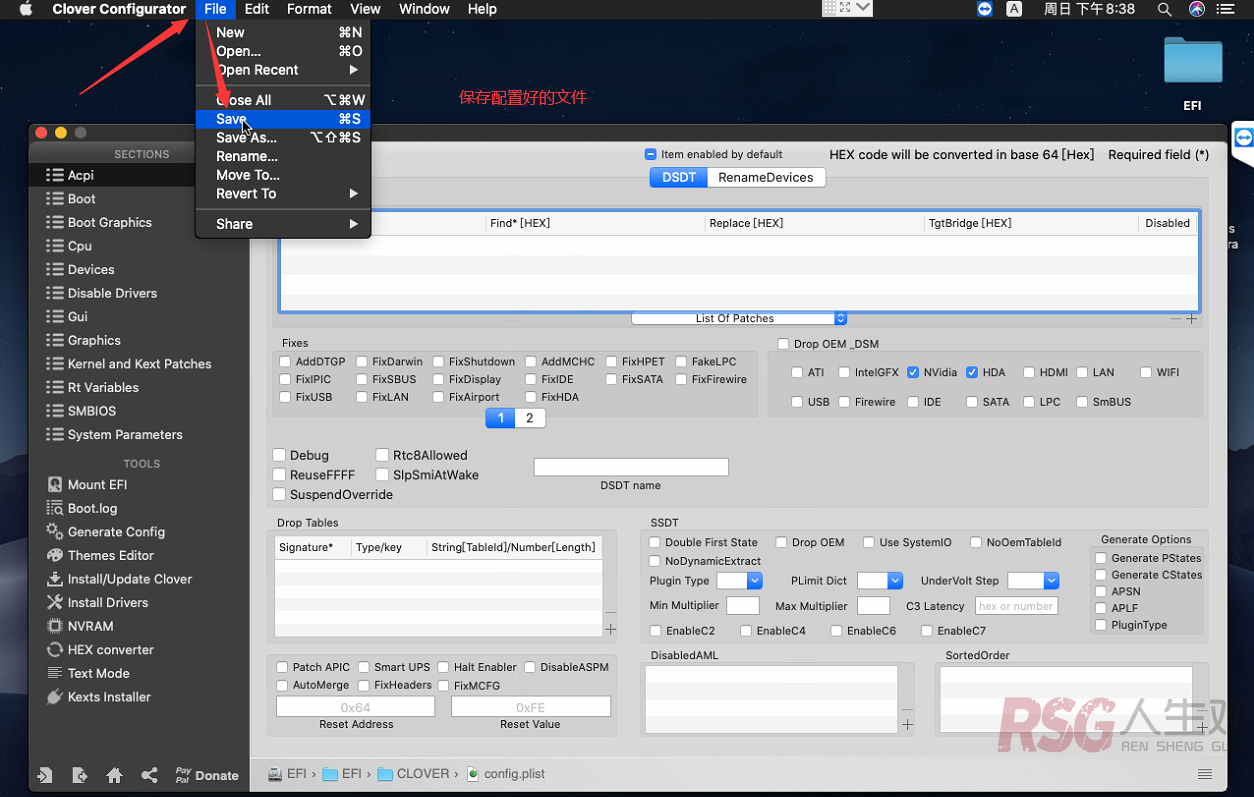This screenshot has height=797, width=1254.
Task: Click the Install/Update Clover download icon
Action: point(55,579)
